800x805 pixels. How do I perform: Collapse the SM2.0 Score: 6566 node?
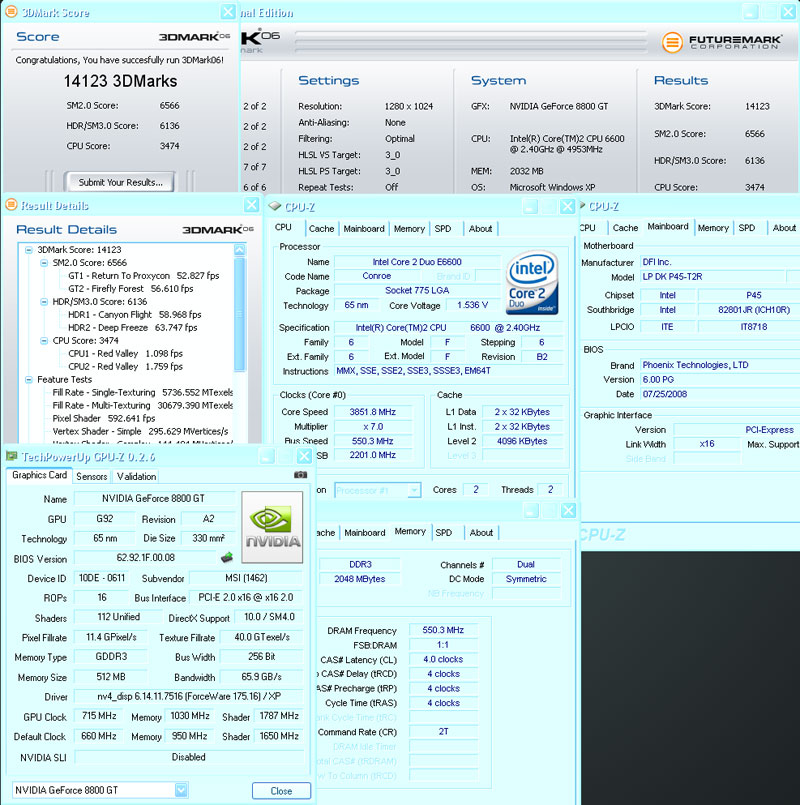click(44, 262)
